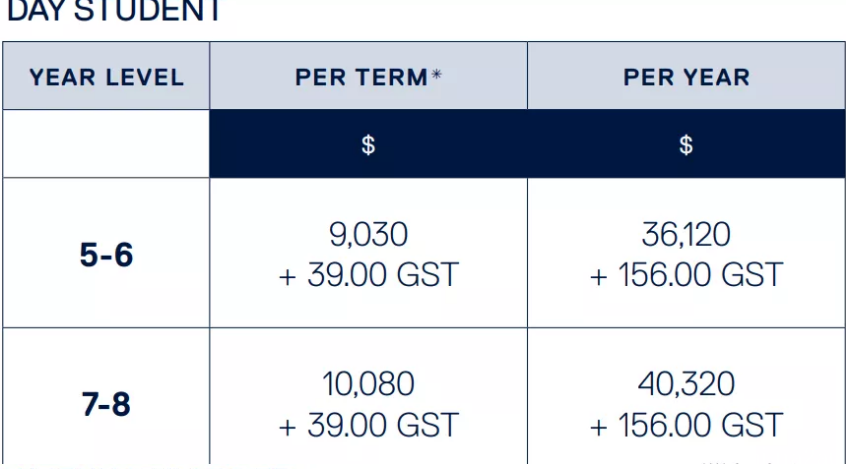This screenshot has width=846, height=469.
Task: Click dollar sign under PER TERM
Action: (x=368, y=145)
